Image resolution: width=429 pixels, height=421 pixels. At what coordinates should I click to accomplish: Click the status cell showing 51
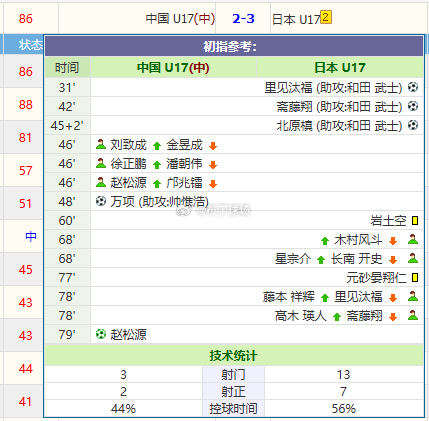tap(26, 203)
